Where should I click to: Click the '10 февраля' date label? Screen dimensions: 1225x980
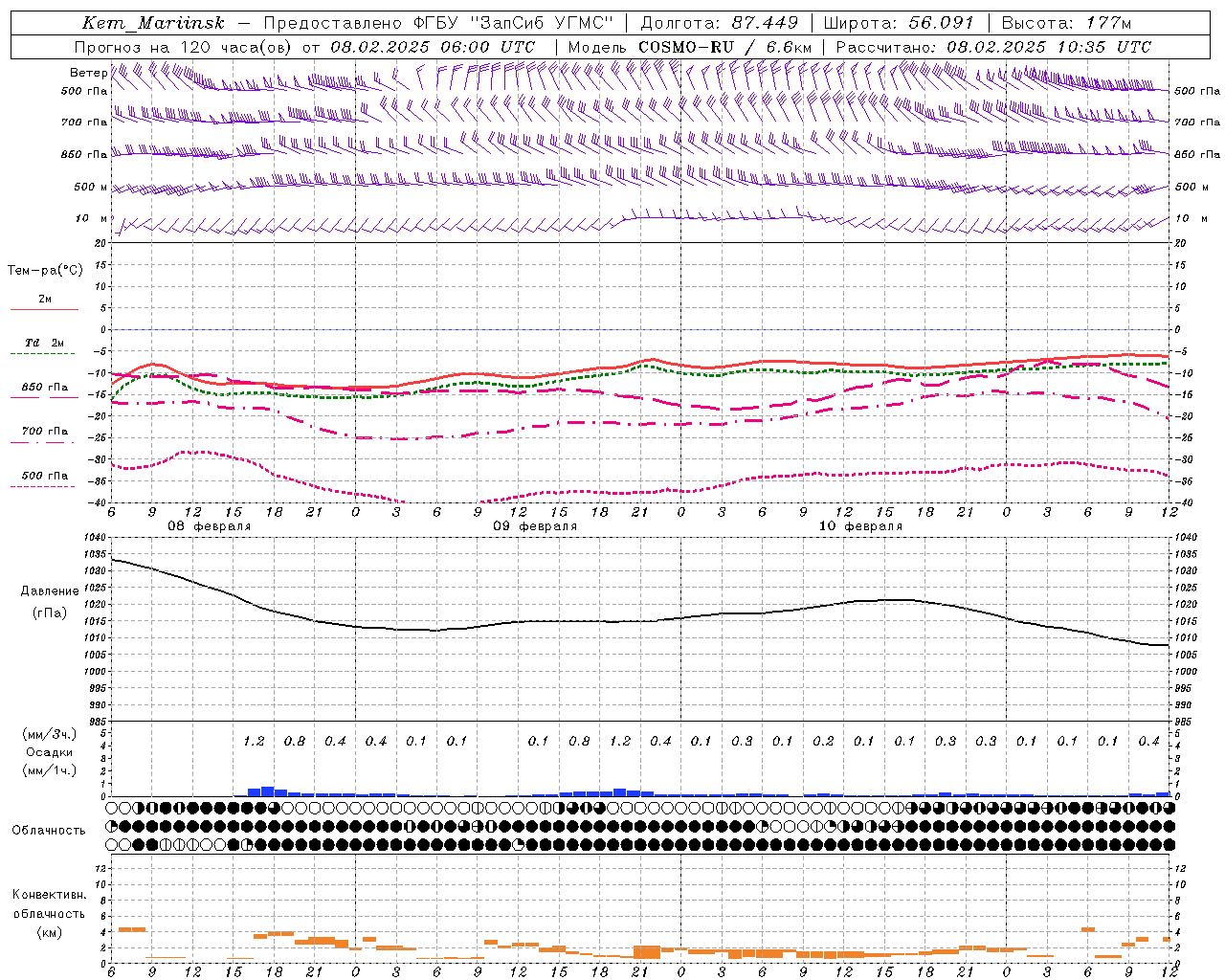(860, 526)
